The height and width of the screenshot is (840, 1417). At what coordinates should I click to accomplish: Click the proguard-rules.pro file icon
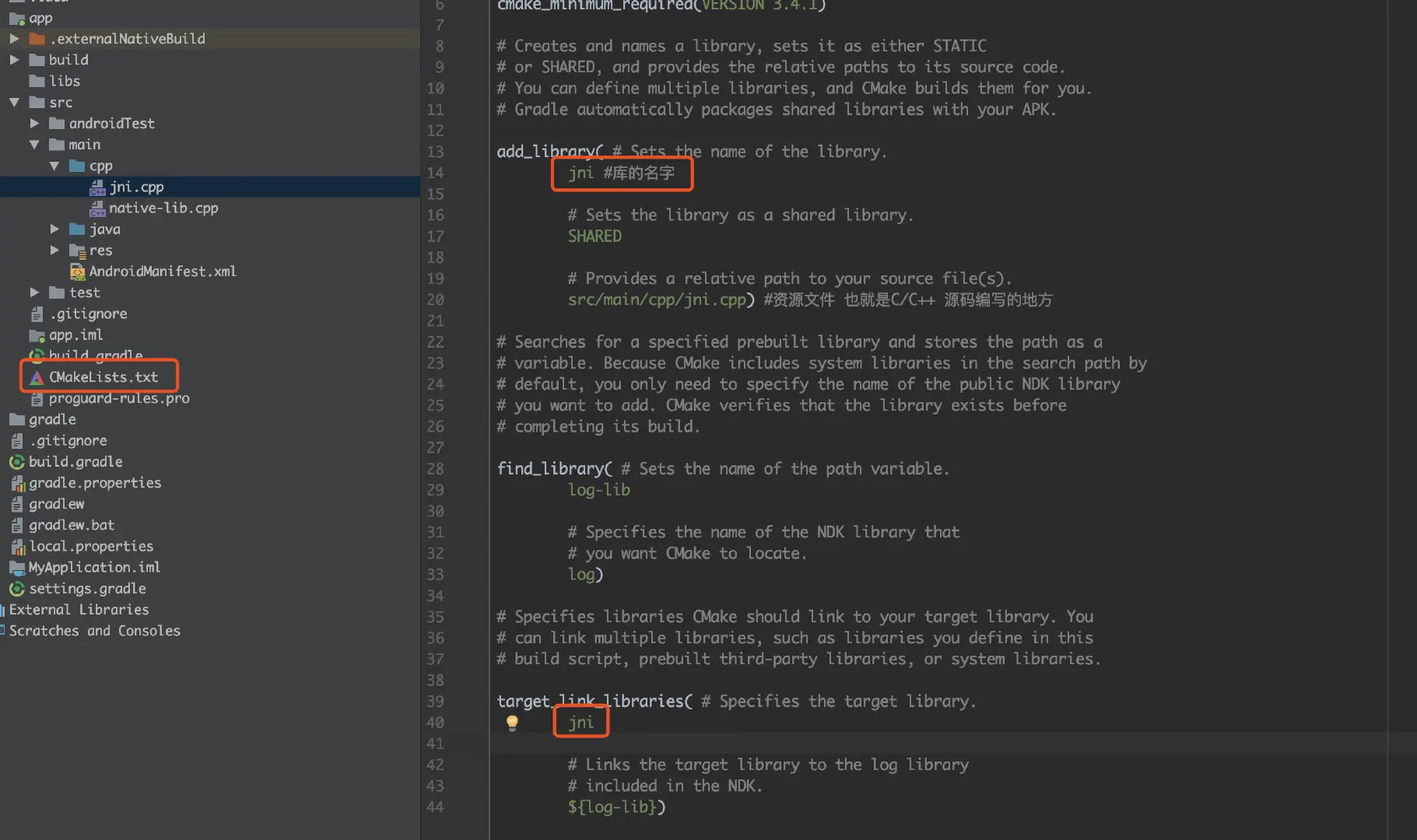tap(37, 398)
